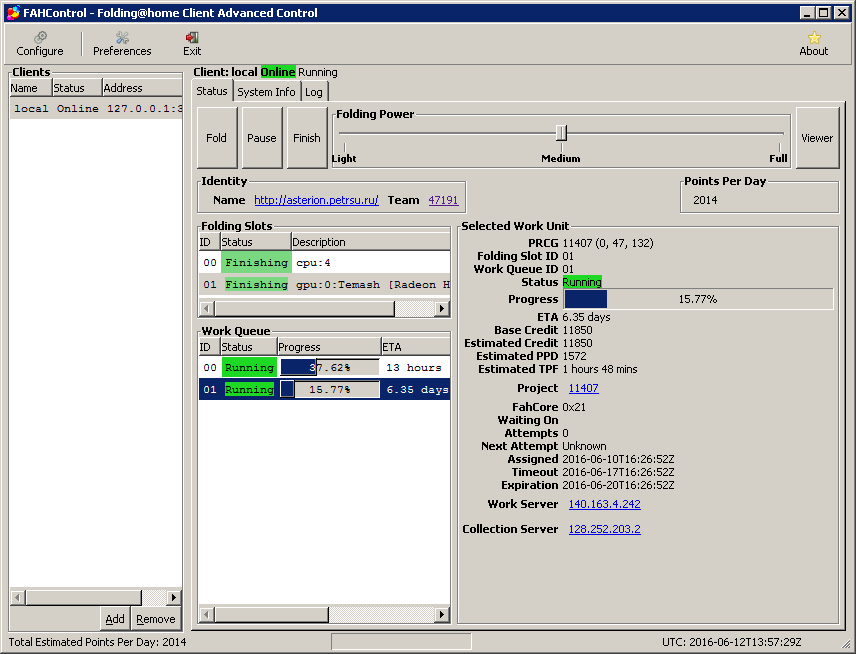Click Work Queue scroll right arrow
Image resolution: width=856 pixels, height=654 pixels.
[442, 615]
